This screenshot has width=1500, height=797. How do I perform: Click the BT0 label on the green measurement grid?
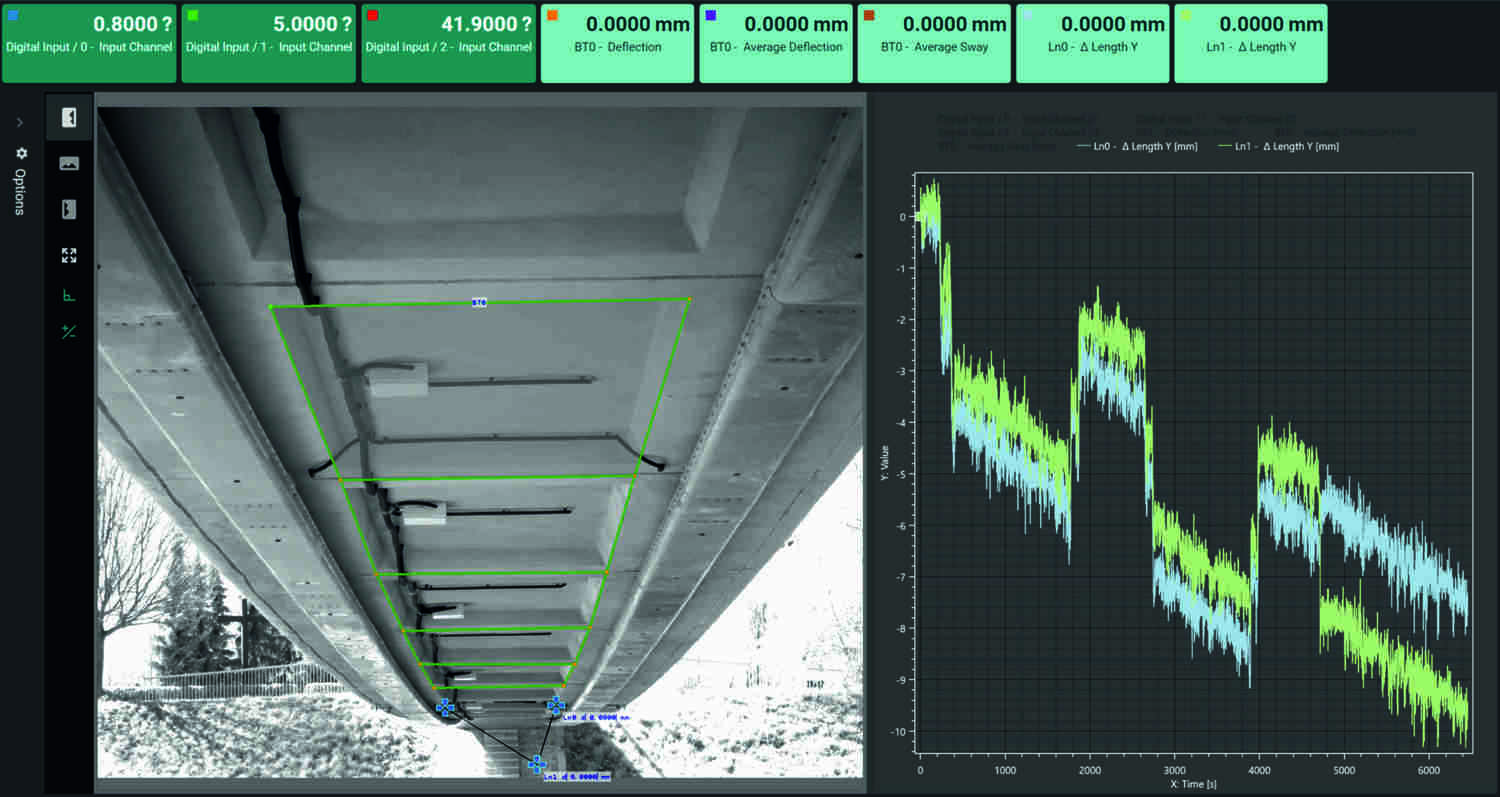click(x=479, y=301)
